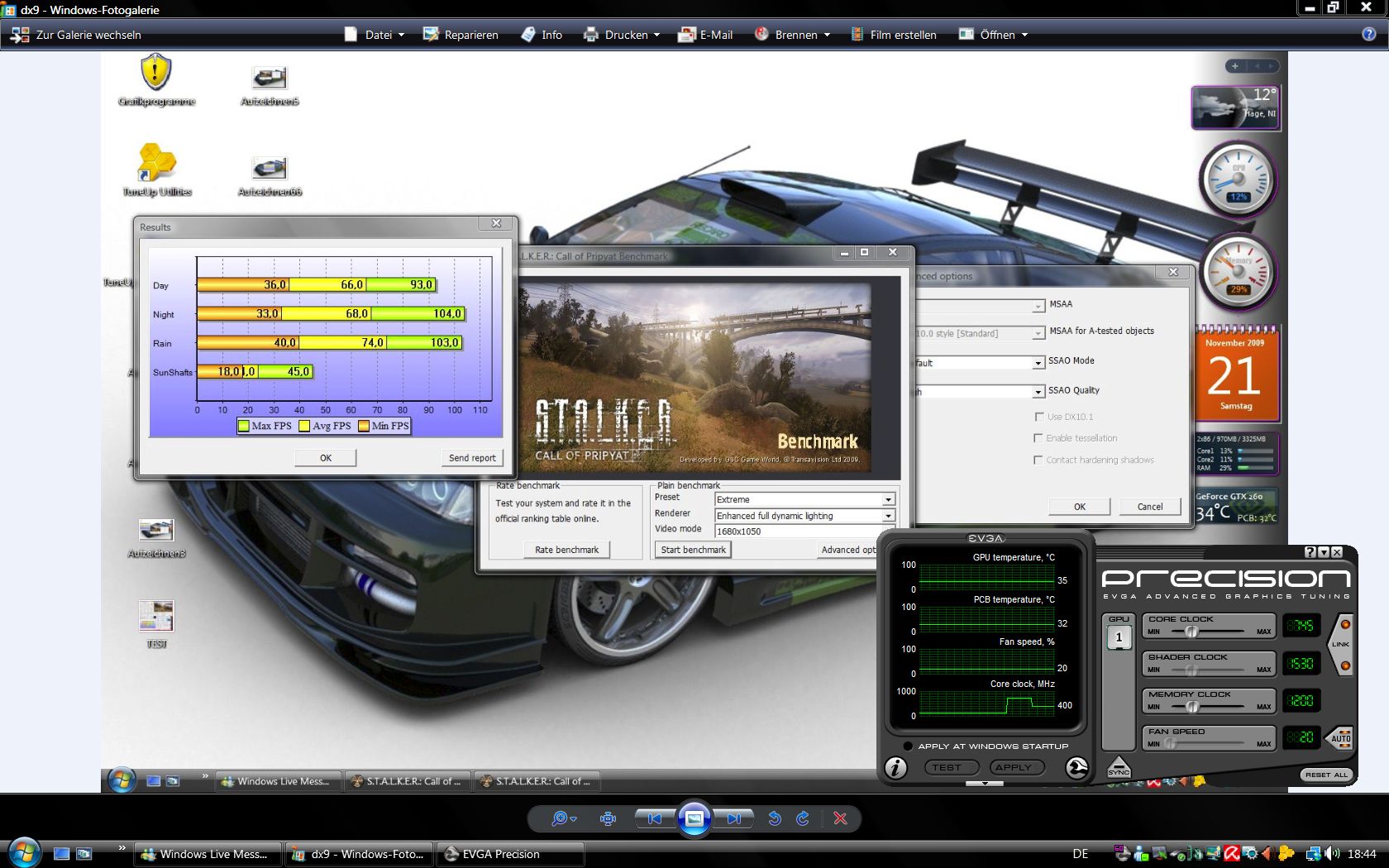Click the Start benchmark button
1389x868 pixels.
(x=693, y=550)
